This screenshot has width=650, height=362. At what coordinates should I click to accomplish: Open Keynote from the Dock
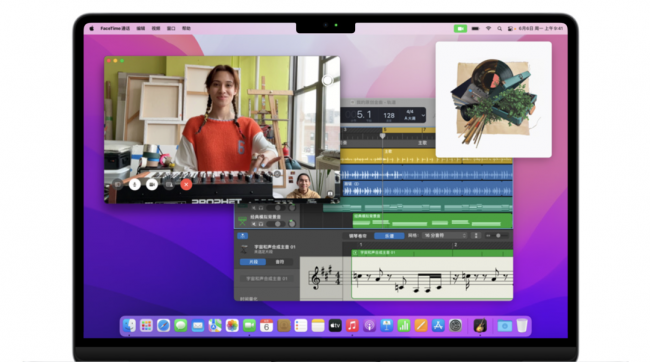(387, 326)
